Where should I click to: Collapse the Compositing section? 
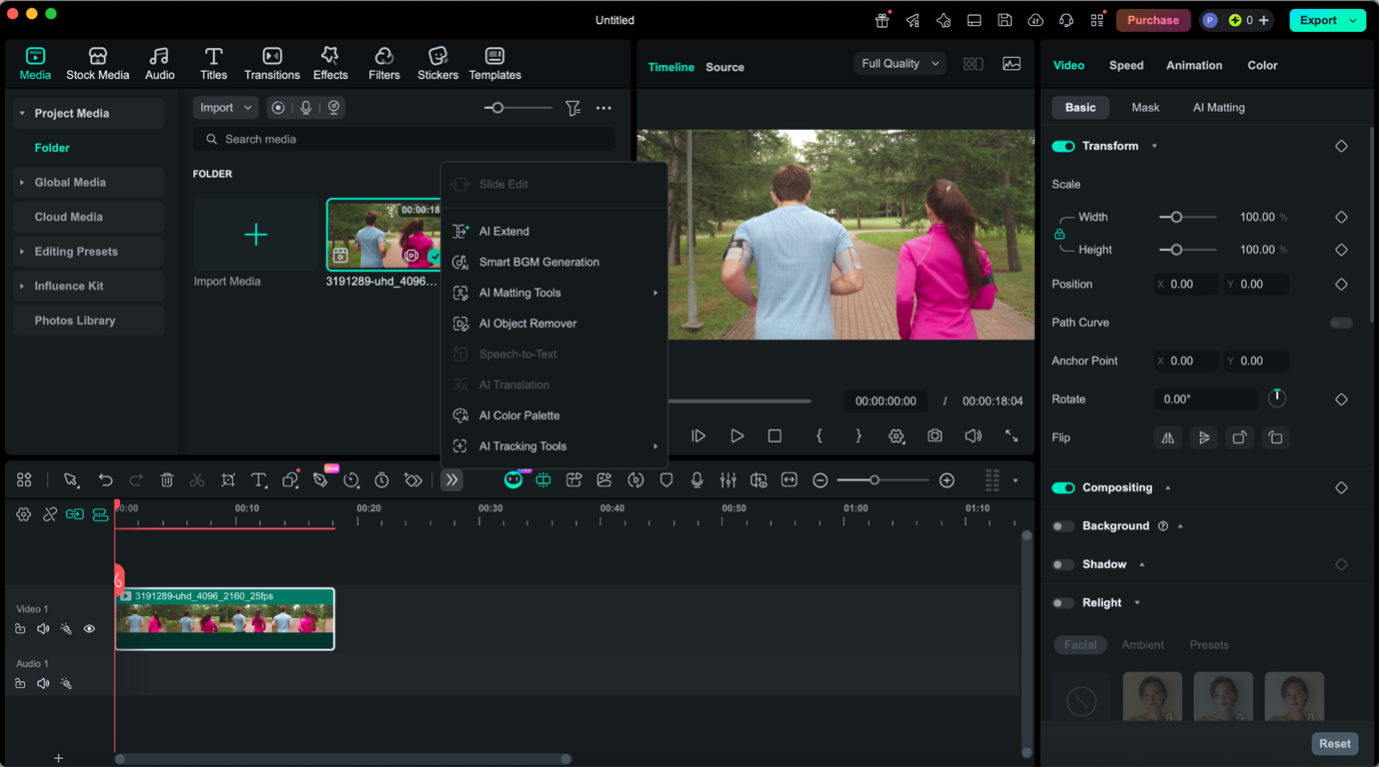click(1166, 487)
